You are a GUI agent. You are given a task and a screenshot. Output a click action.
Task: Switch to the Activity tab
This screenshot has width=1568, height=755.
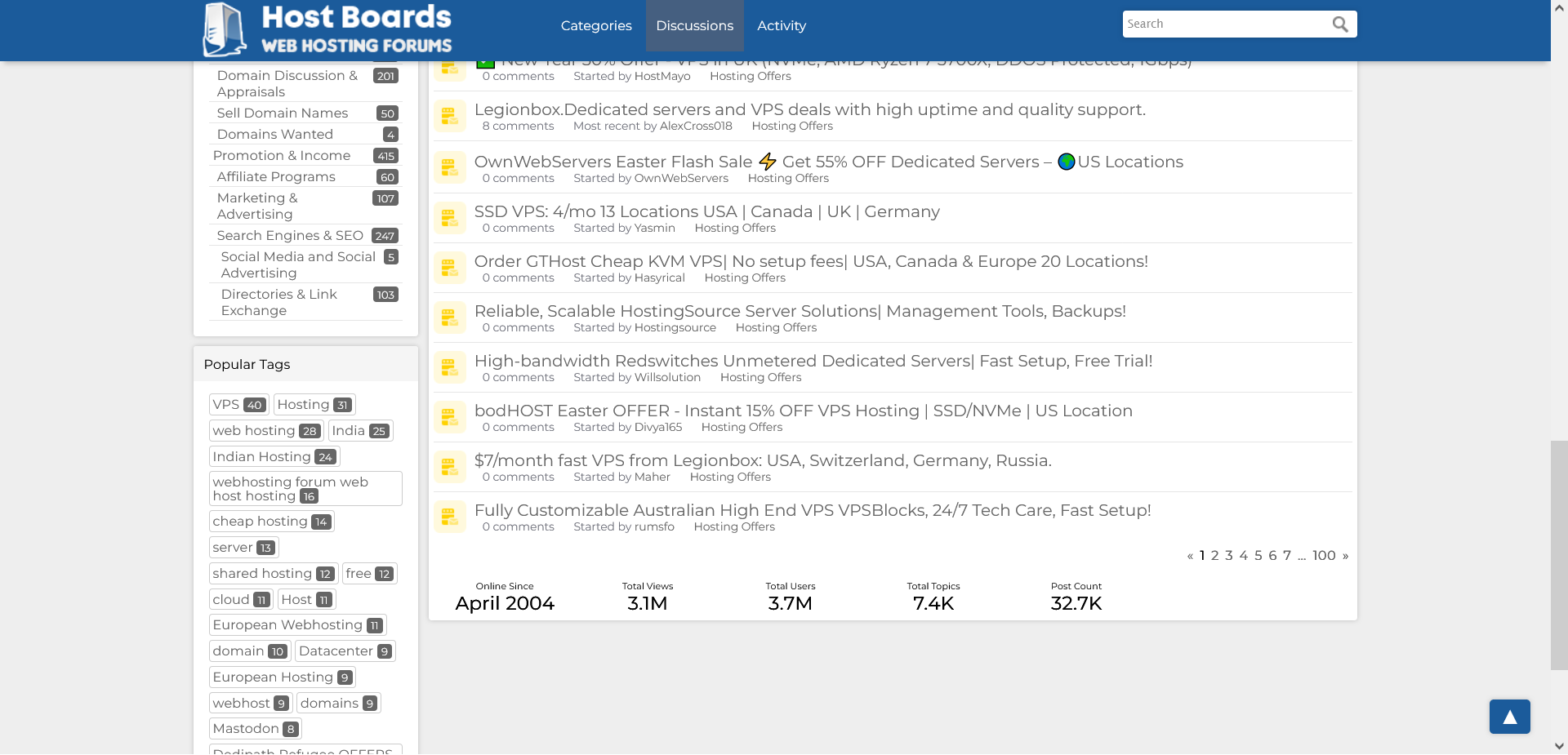tap(782, 26)
